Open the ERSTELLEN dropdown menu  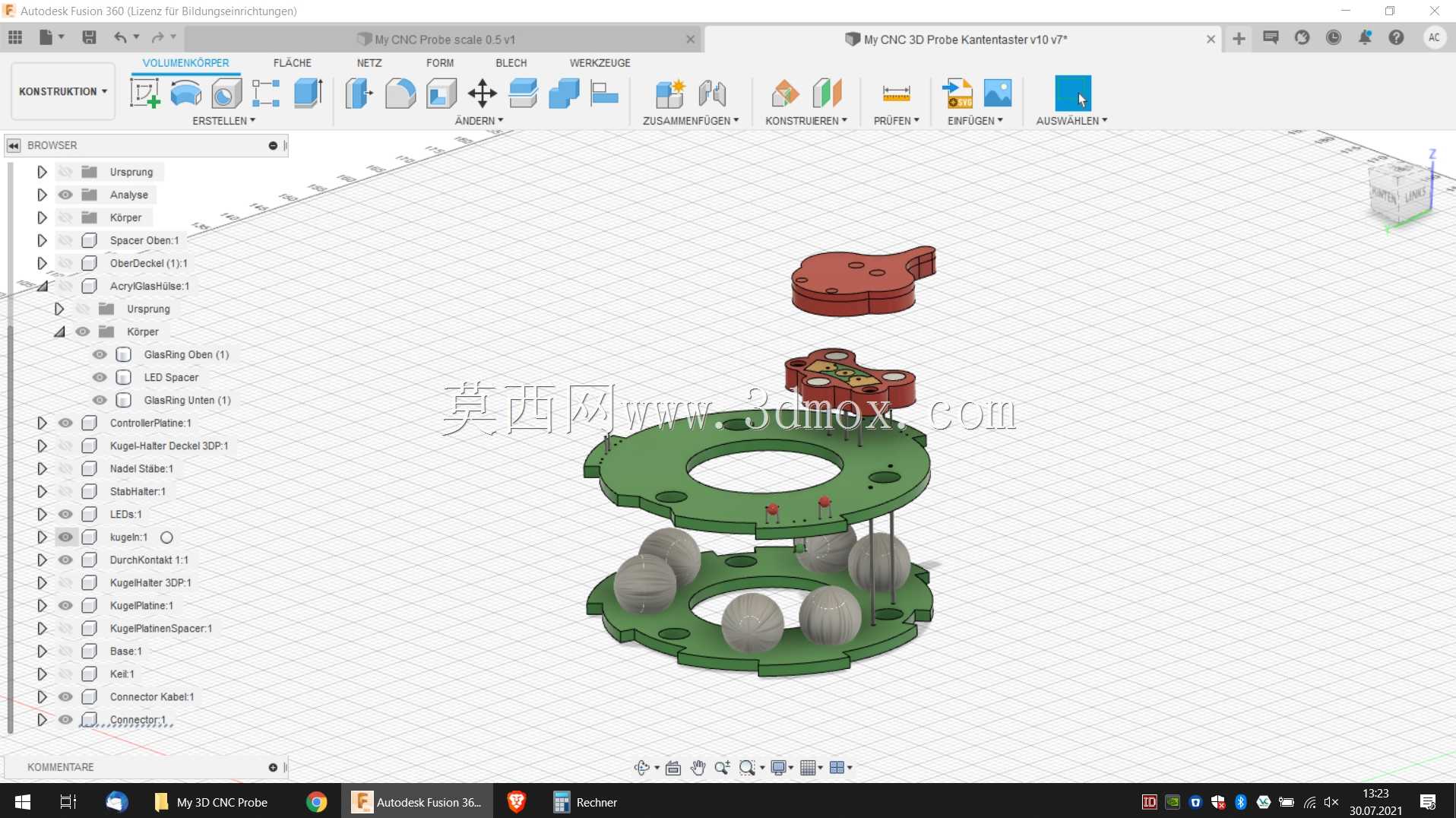click(x=223, y=121)
